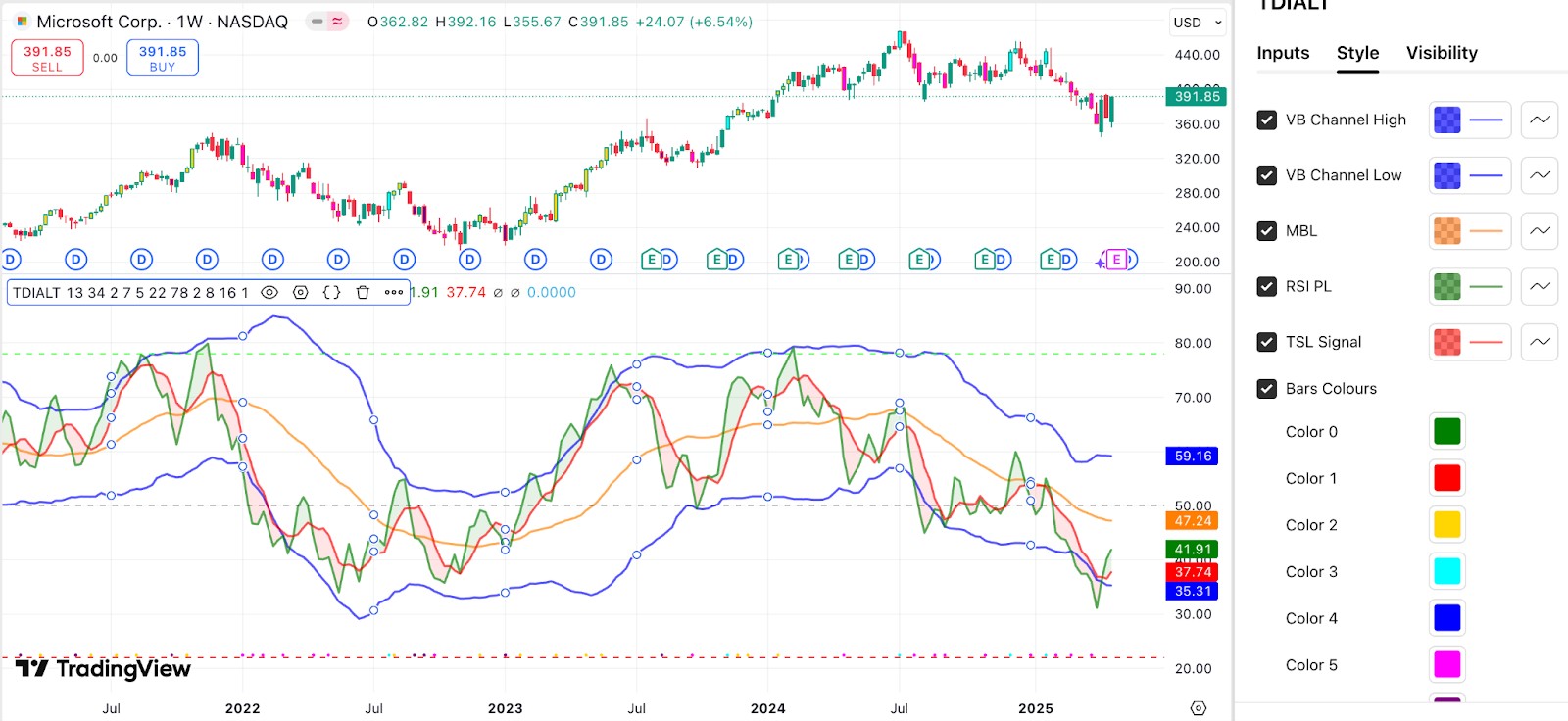Click the 391.85 current price label
This screenshot has height=721, width=1568.
[1197, 96]
